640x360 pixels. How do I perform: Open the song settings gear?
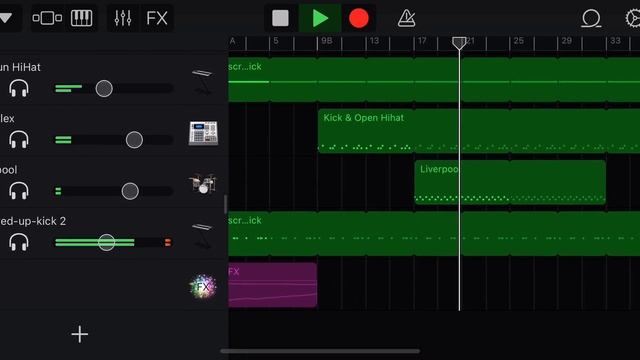click(x=633, y=18)
